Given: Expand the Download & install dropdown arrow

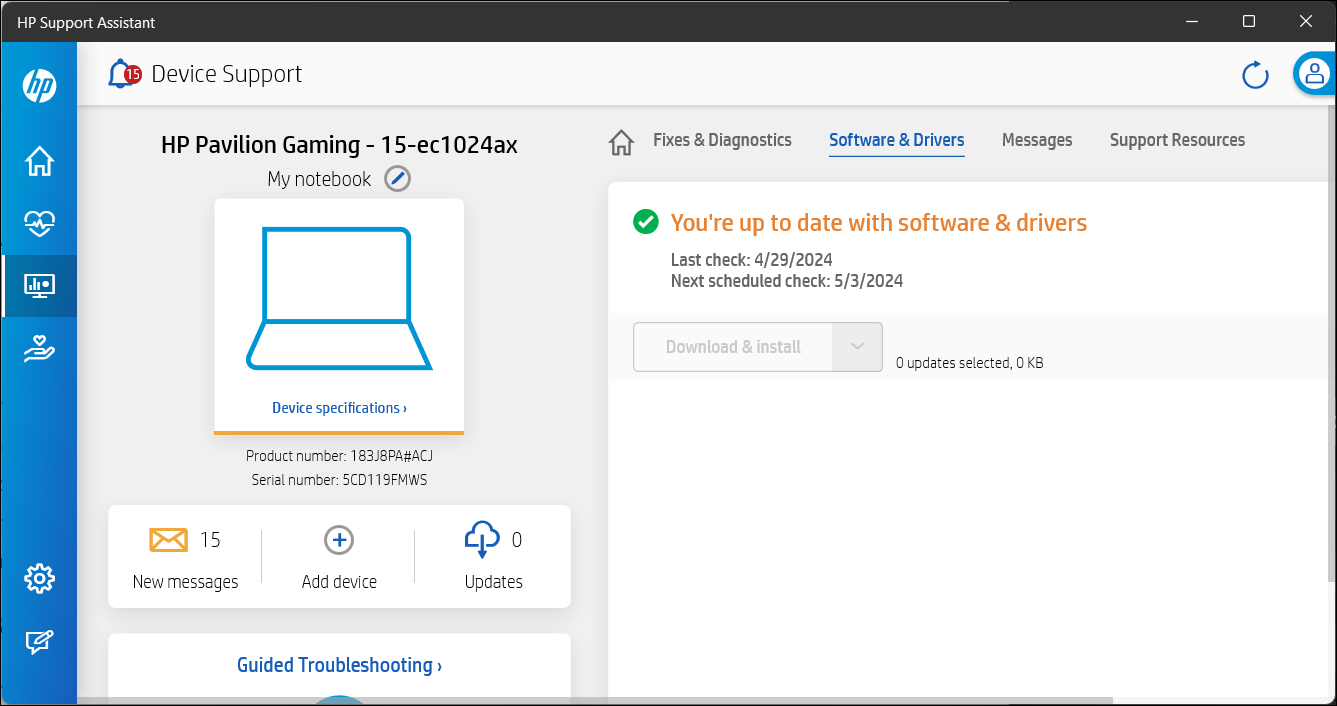Looking at the screenshot, I should coord(856,346).
